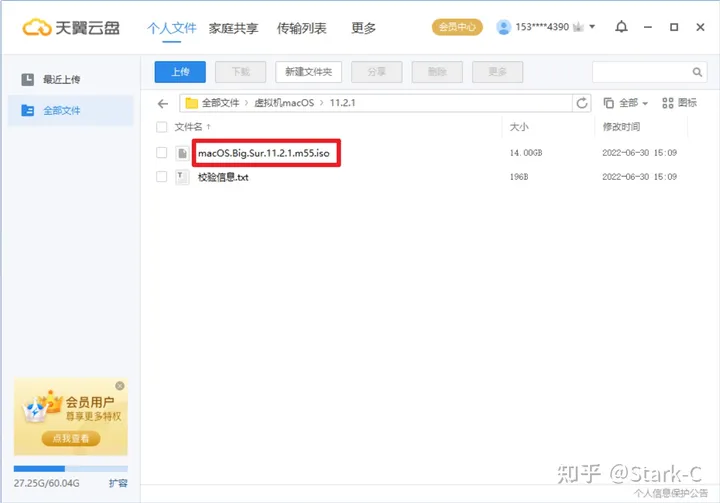The height and width of the screenshot is (503, 720).
Task: Click the 27.25G/60.04G storage text
Action: [x=46, y=483]
